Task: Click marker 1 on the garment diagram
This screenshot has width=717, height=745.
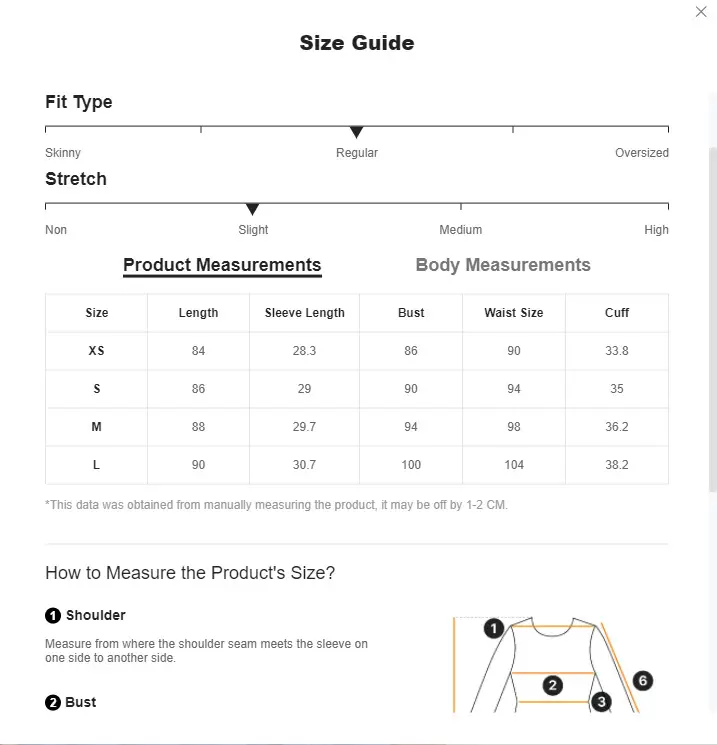Action: [x=494, y=629]
